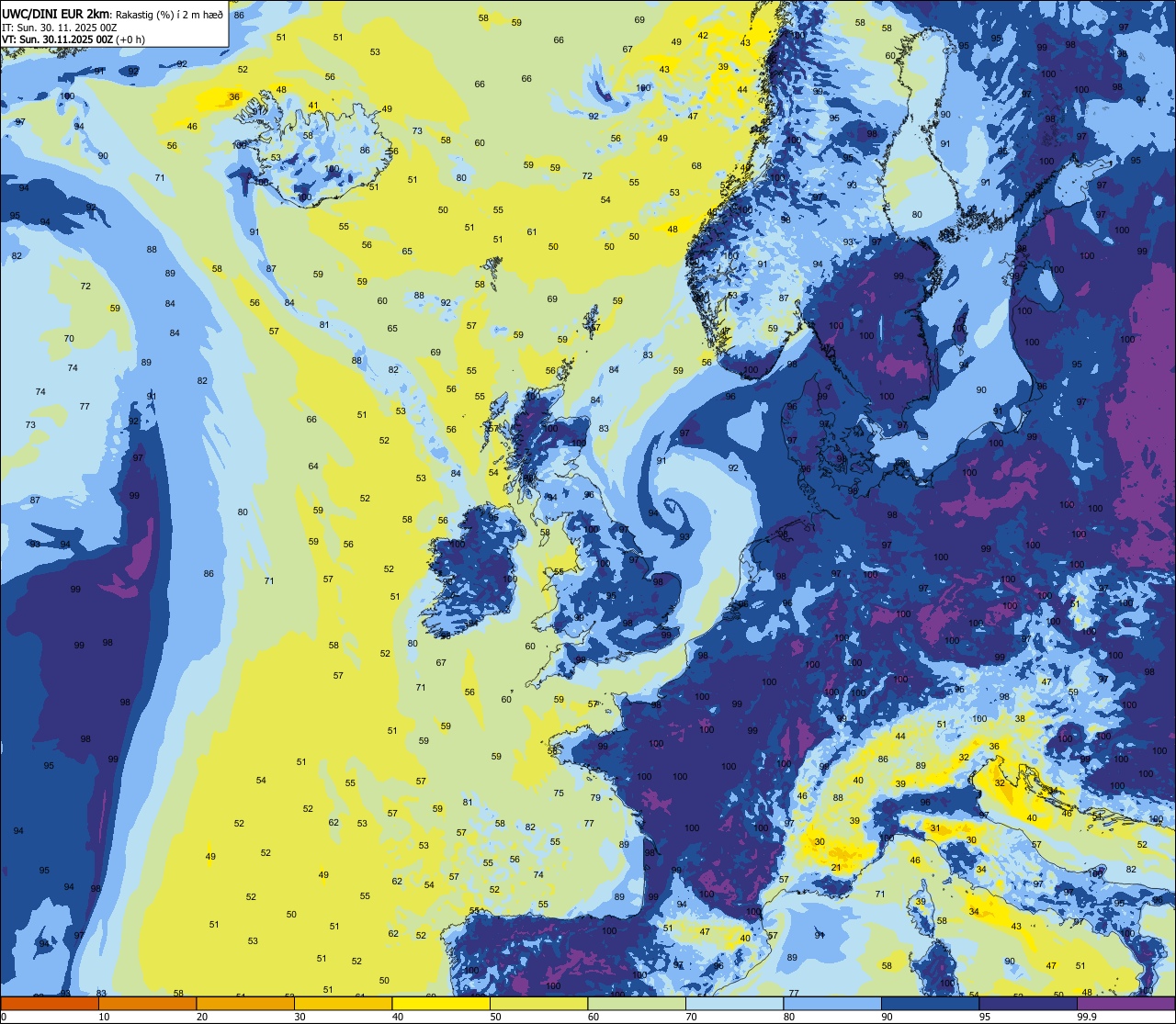The image size is (1176, 1024).
Task: Click the pale blue 70–80 legend swatch
Action: (x=734, y=1003)
